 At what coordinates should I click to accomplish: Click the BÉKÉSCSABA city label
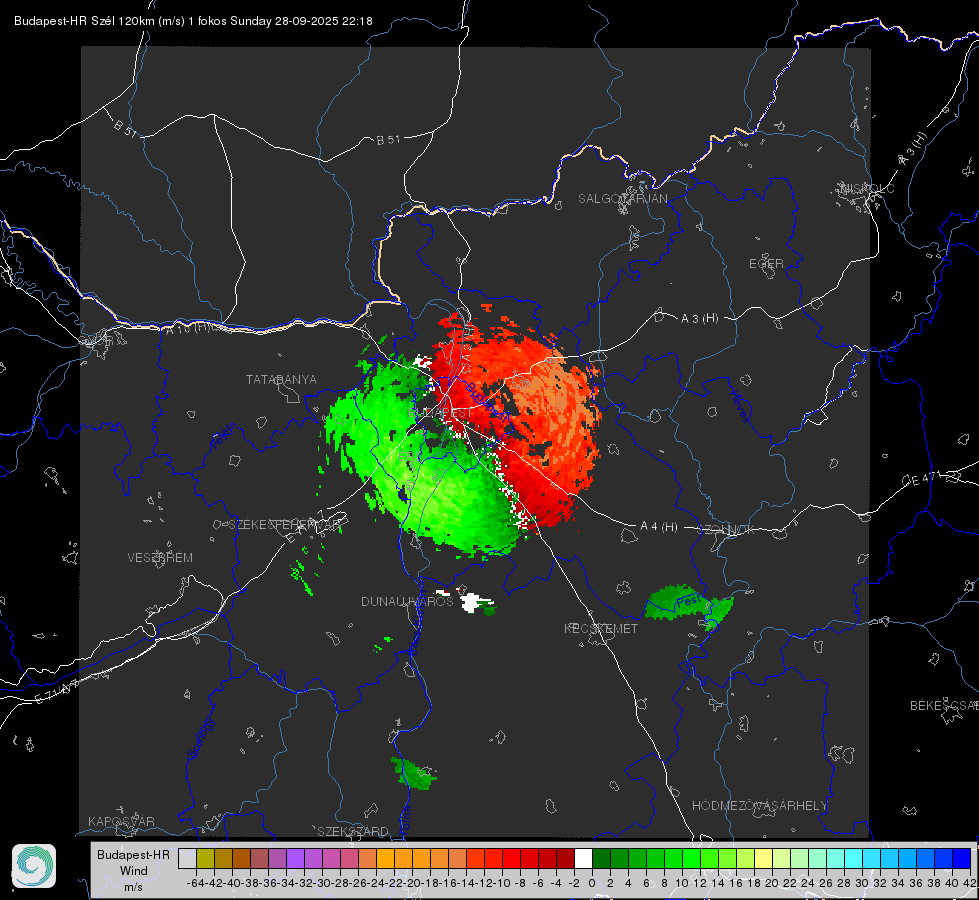click(944, 705)
